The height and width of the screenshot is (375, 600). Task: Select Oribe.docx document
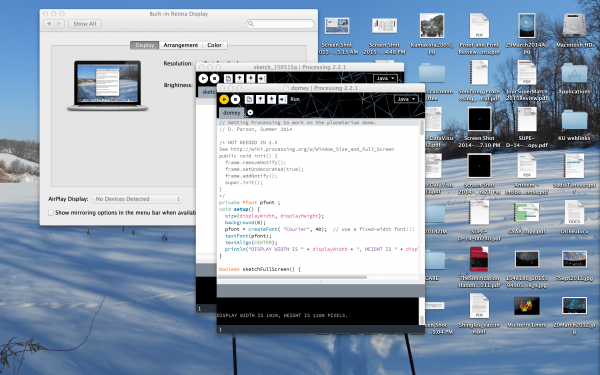[x=574, y=213]
